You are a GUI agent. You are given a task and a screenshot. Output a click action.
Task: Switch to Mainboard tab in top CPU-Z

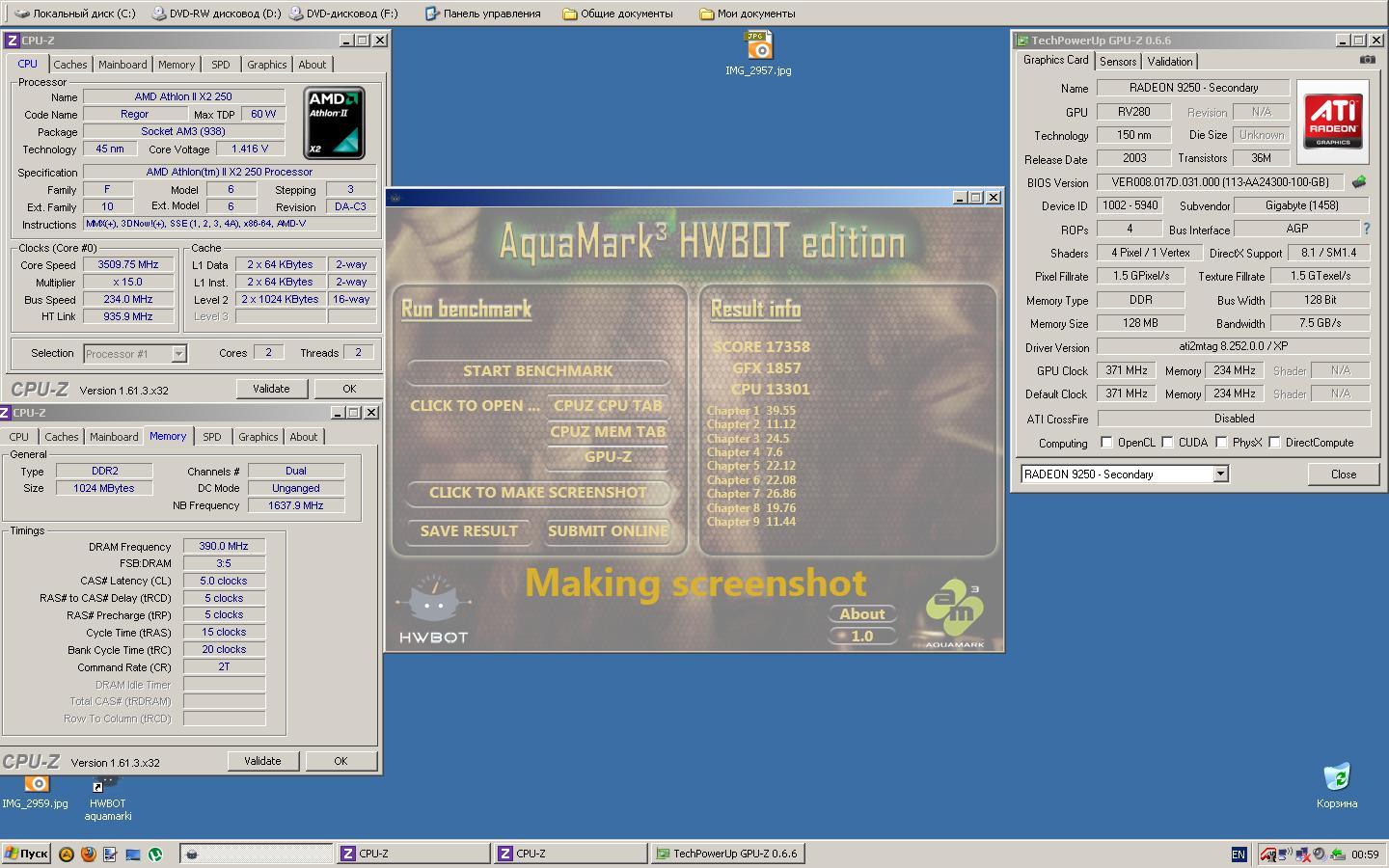click(x=123, y=65)
